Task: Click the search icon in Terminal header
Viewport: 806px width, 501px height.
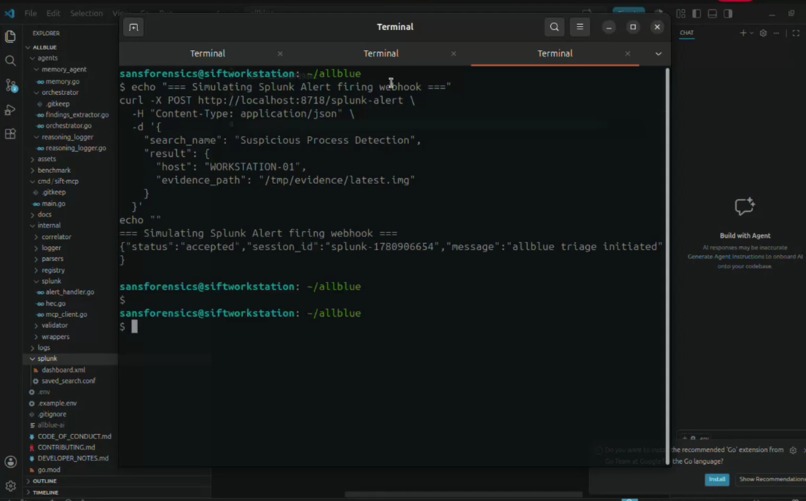Action: pos(554,27)
